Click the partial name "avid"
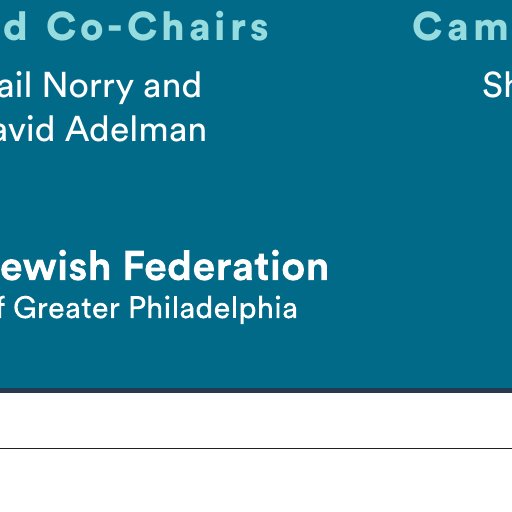The image size is (512, 512). 27,129
